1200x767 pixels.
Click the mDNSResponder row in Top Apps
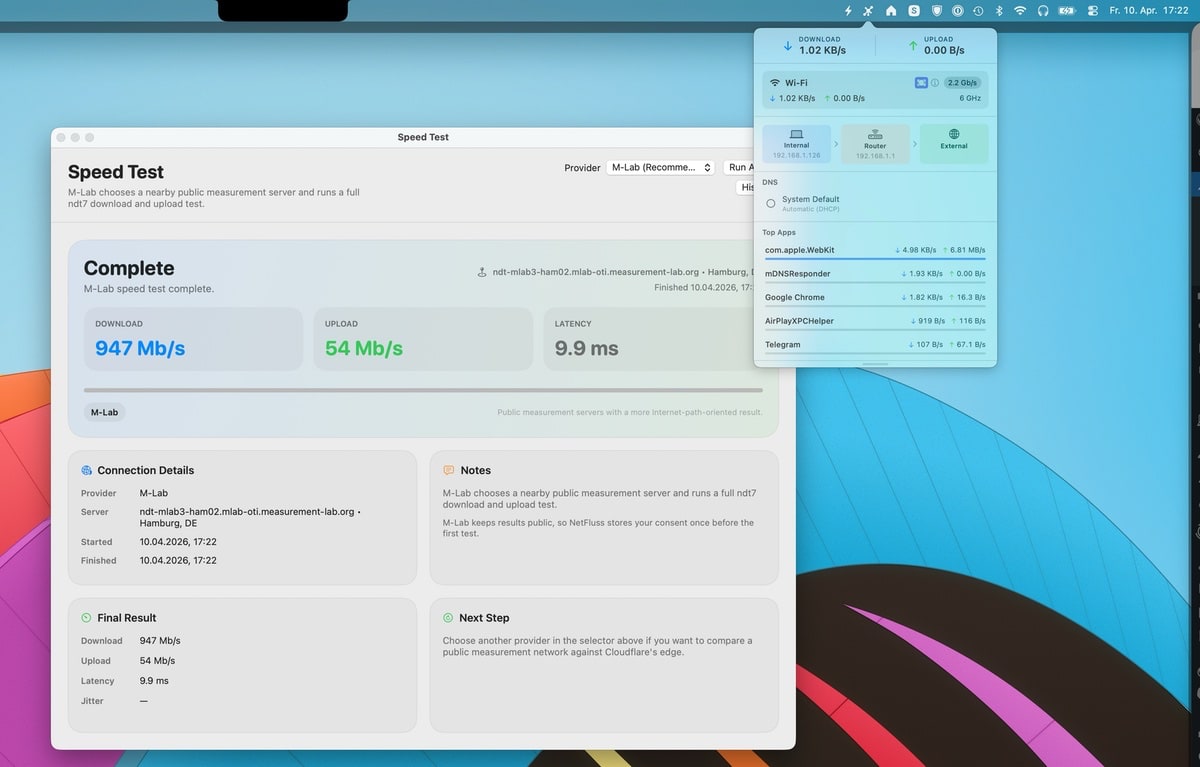(875, 274)
